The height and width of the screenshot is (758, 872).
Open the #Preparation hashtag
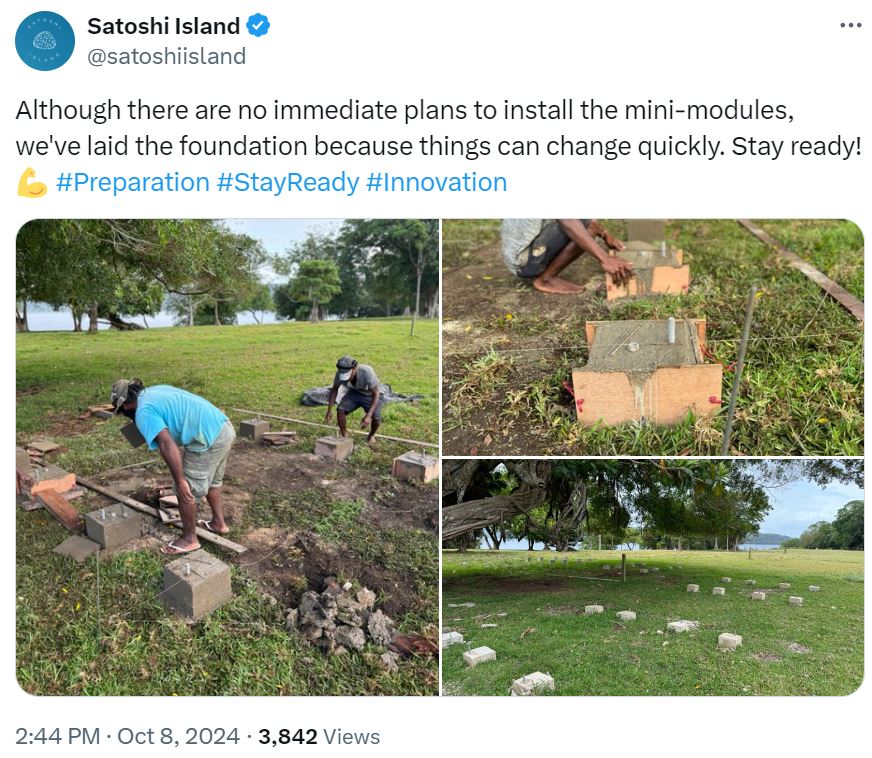(132, 182)
